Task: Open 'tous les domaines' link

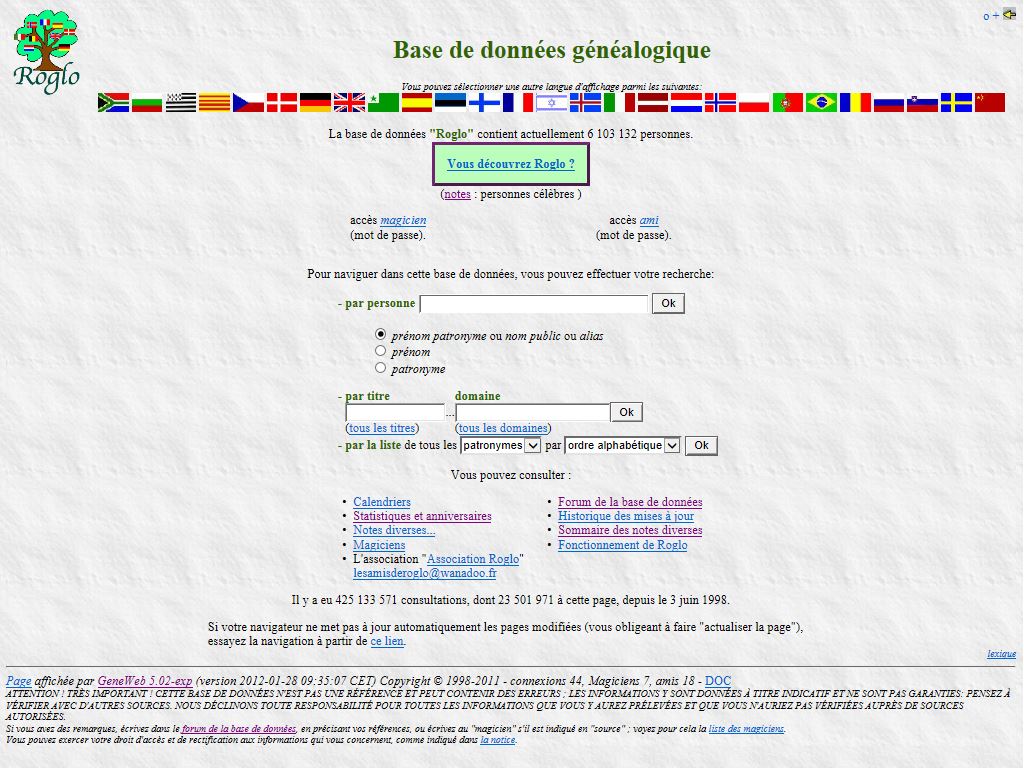Action: point(503,428)
